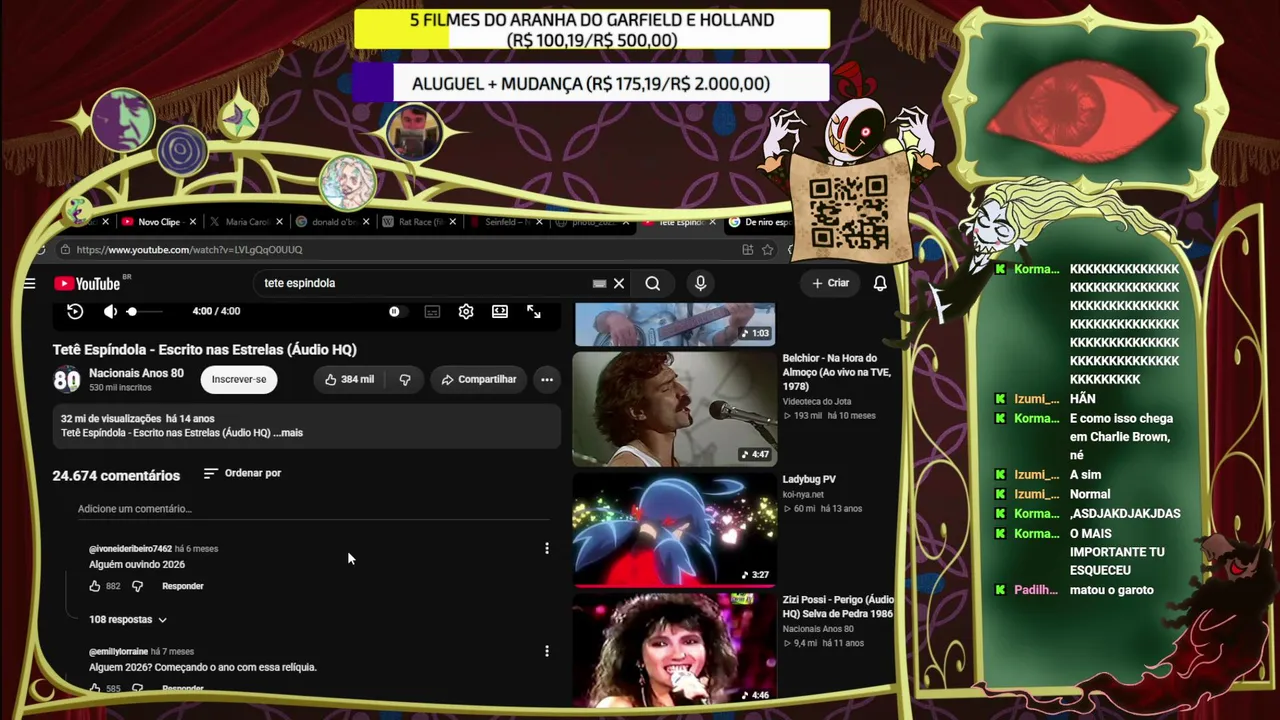Image resolution: width=1280 pixels, height=720 pixels.
Task: Open the YouTube notifications bell
Action: point(880,283)
